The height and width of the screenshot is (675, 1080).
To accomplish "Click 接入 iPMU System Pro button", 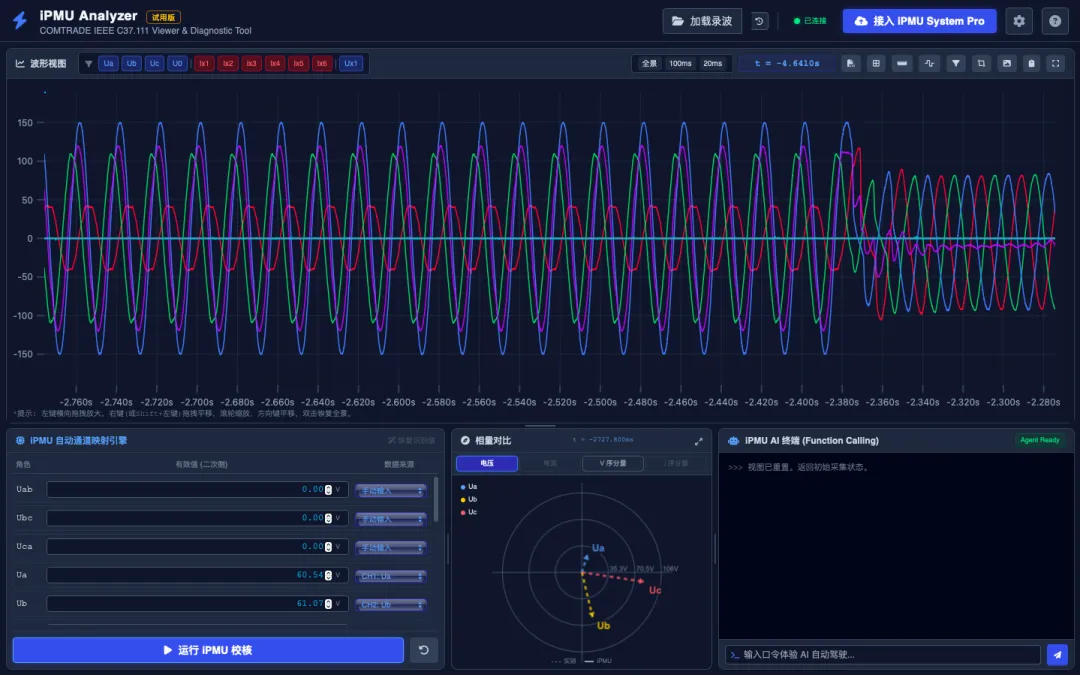I will (x=920, y=21).
